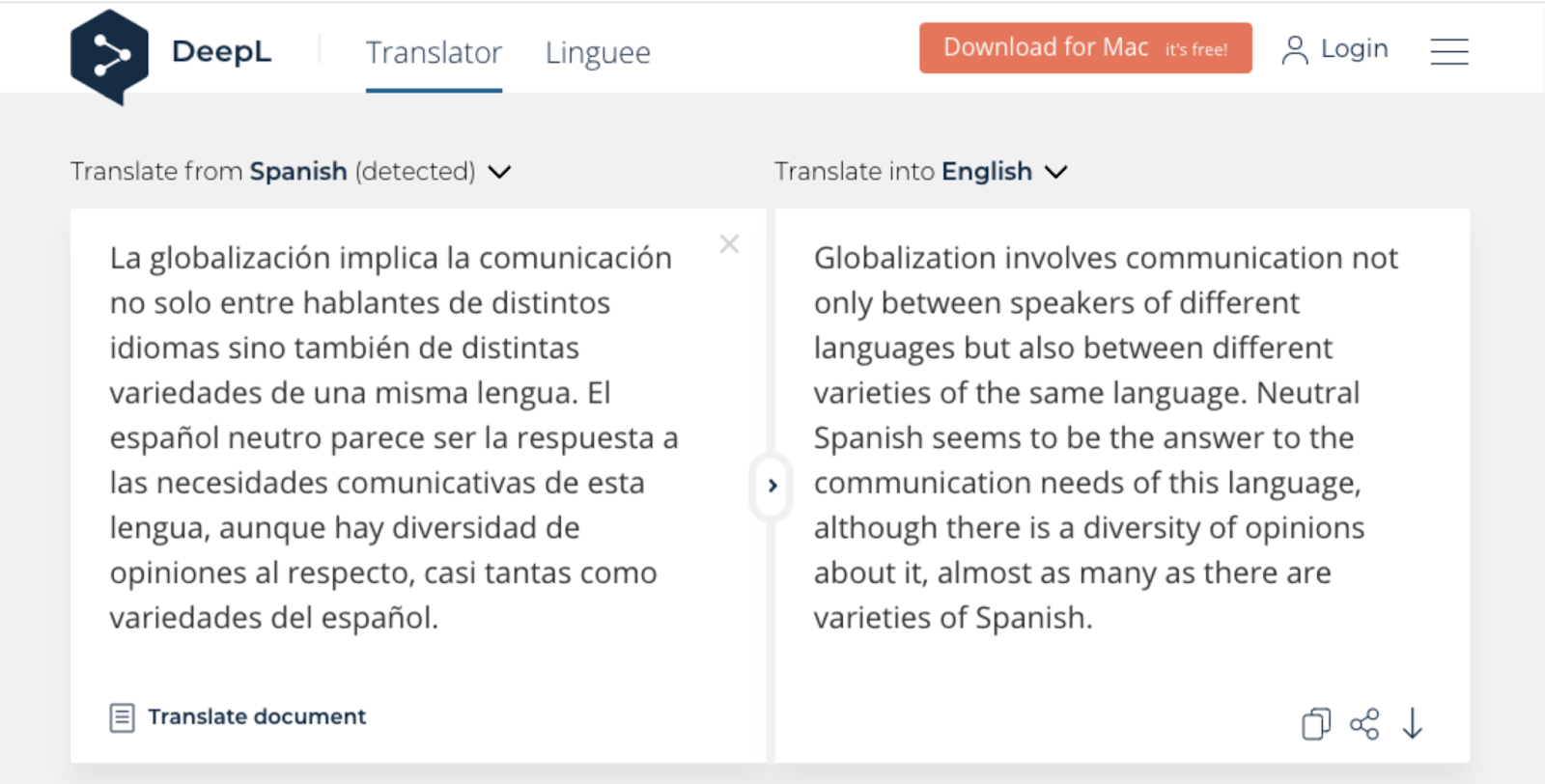The image size is (1545, 784).
Task: Expand the Translate into English dropdown
Action: 1056,172
